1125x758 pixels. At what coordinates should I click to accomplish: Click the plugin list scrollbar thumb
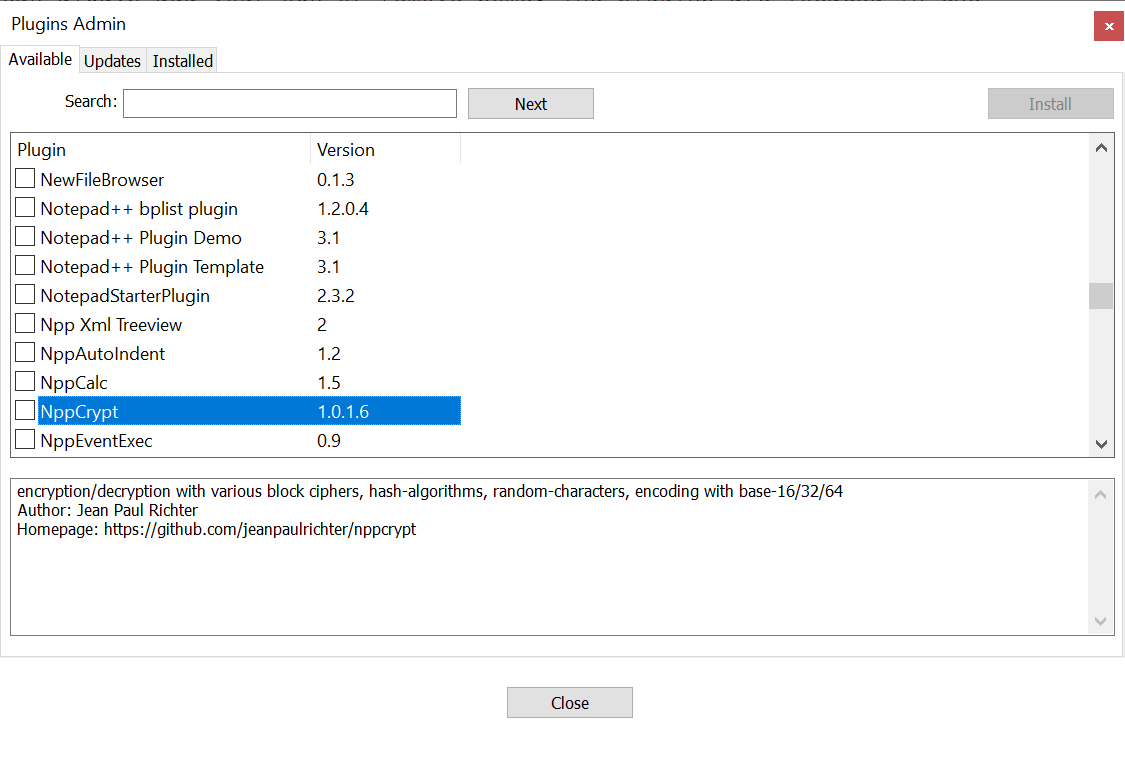pyautogui.click(x=1100, y=296)
